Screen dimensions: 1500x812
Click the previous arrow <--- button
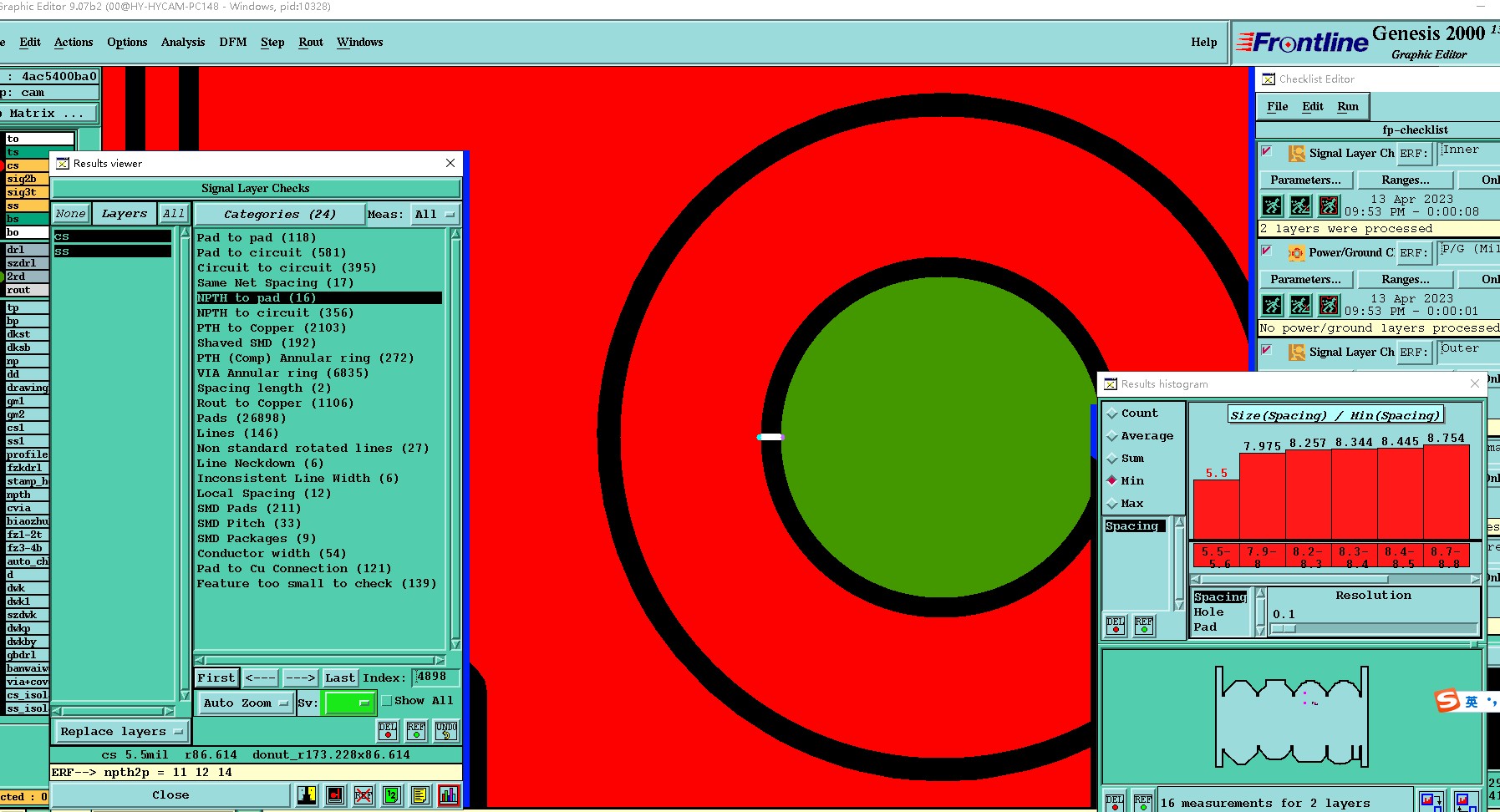coord(261,678)
